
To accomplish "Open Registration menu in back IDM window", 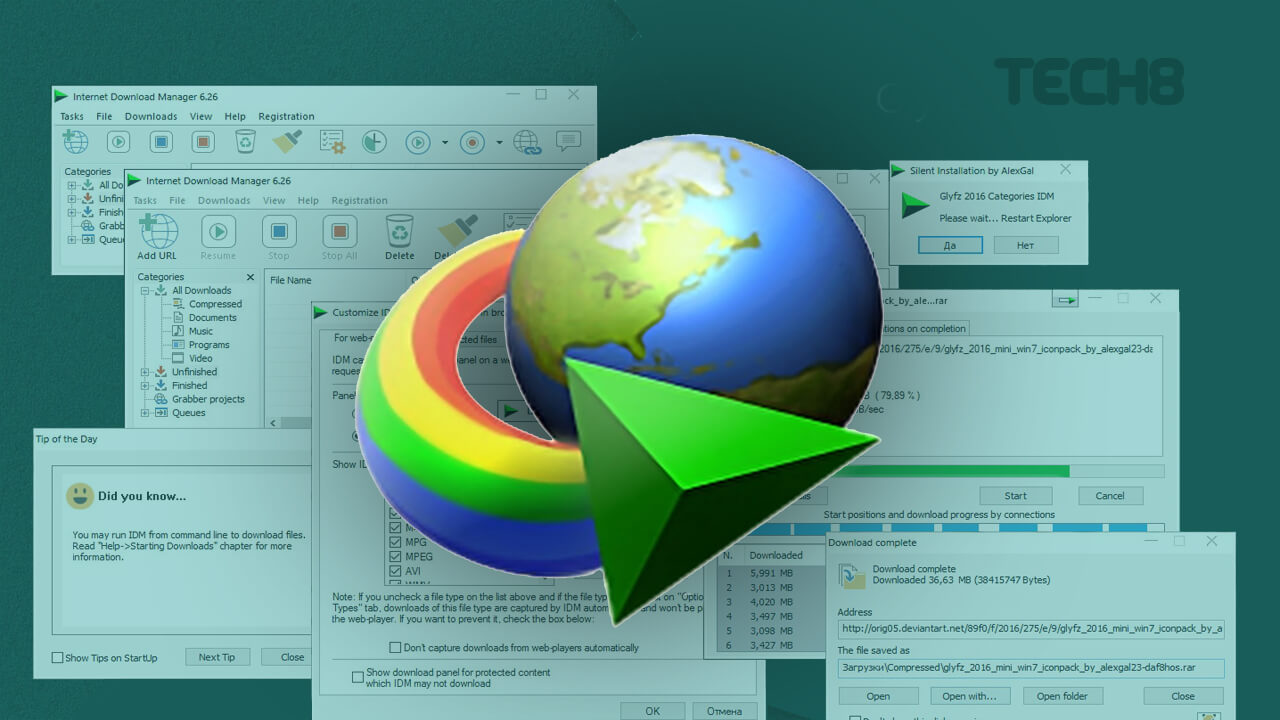I will (286, 116).
